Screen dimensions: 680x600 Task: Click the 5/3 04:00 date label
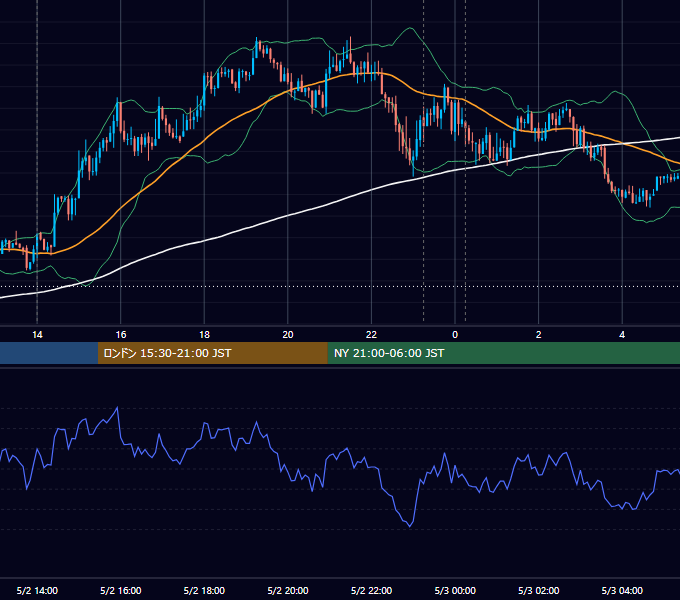(x=622, y=590)
